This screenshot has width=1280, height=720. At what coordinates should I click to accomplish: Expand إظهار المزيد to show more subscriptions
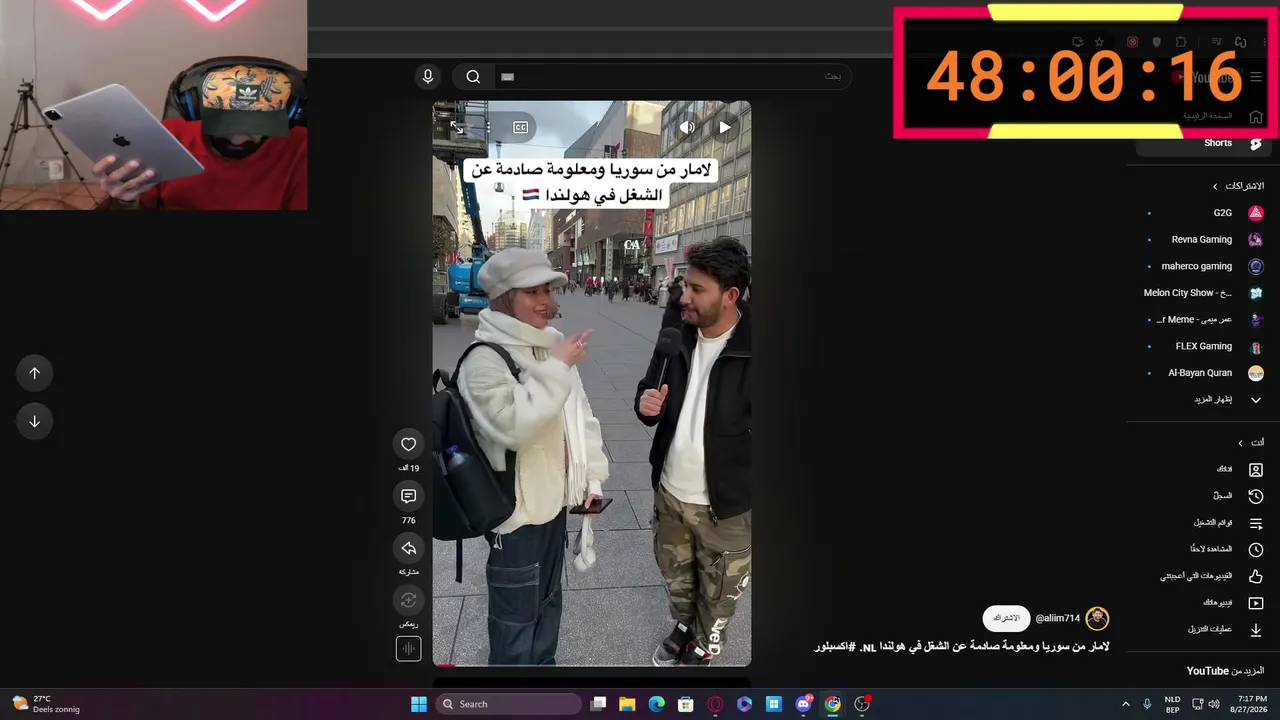1227,399
